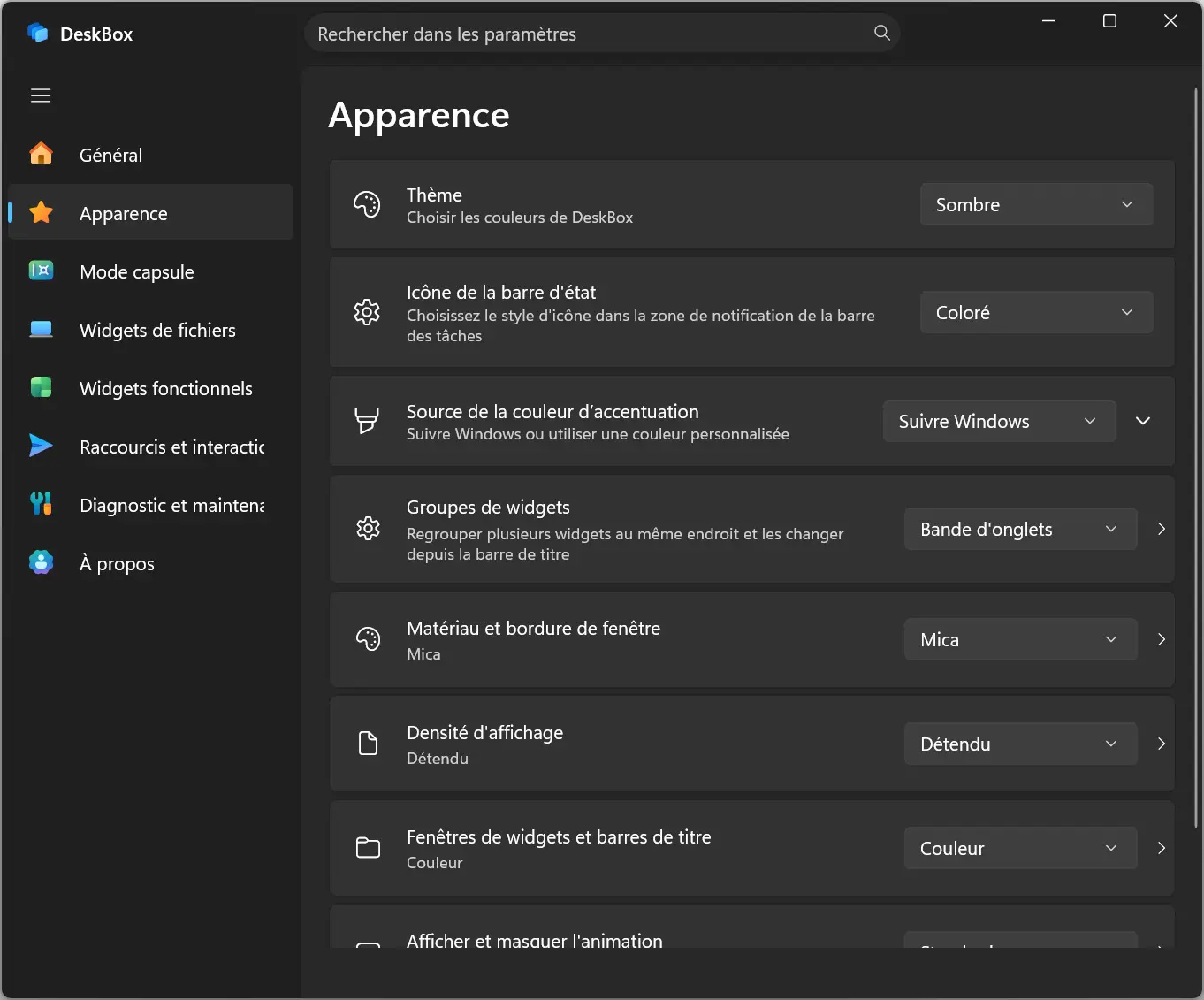
Task: Open the Thème dropdown showing Sombre
Action: (1036, 204)
